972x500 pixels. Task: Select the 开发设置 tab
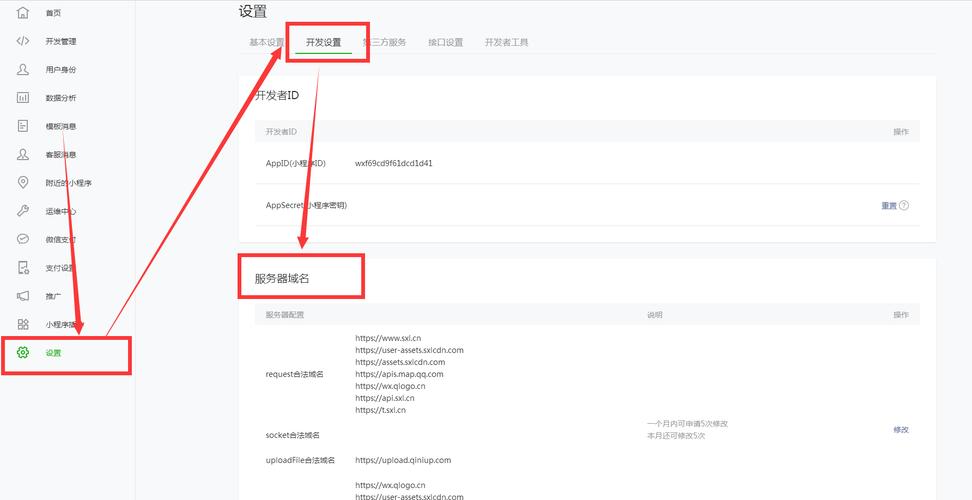click(x=324, y=43)
